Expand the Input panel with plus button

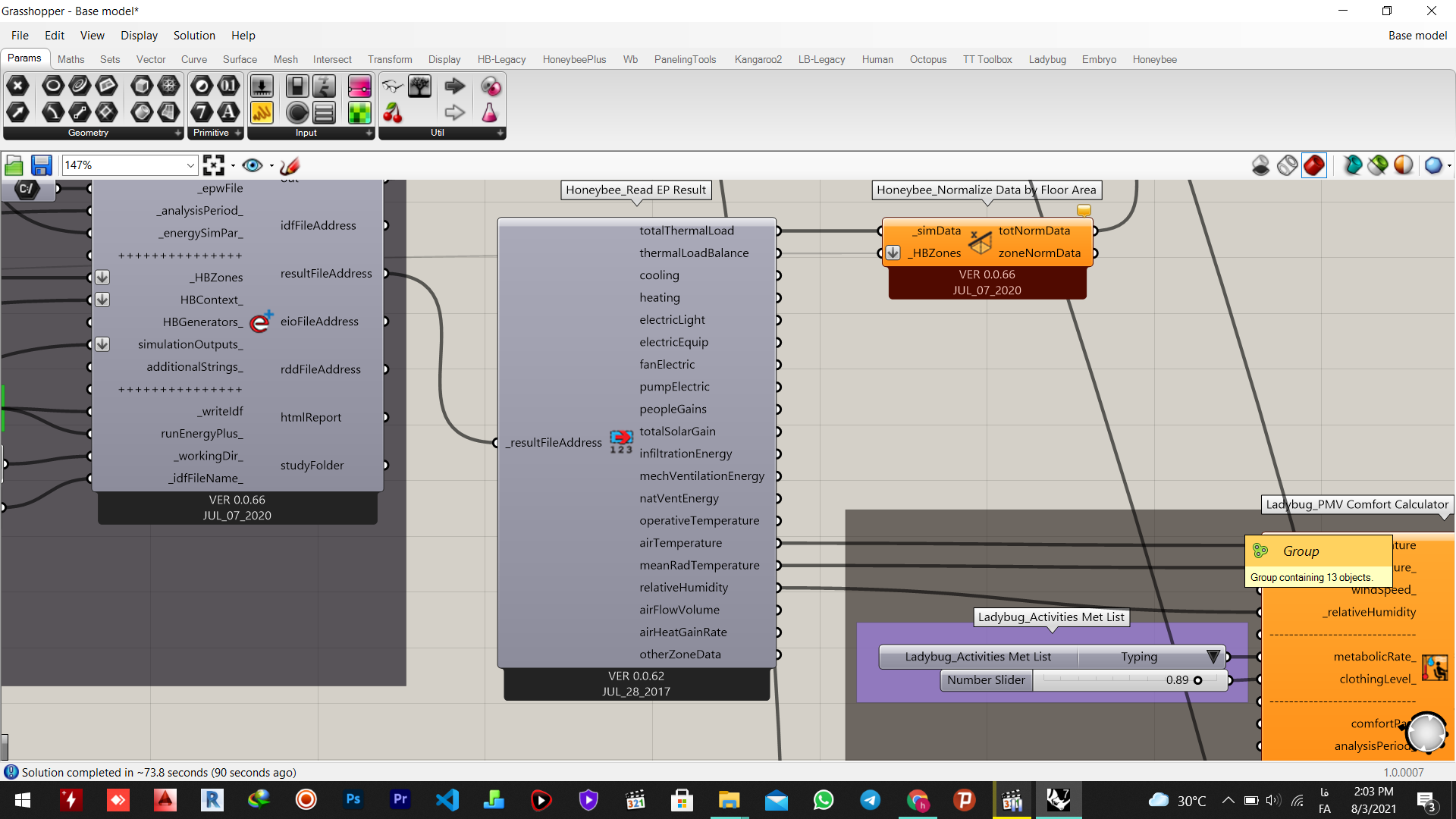[x=369, y=133]
